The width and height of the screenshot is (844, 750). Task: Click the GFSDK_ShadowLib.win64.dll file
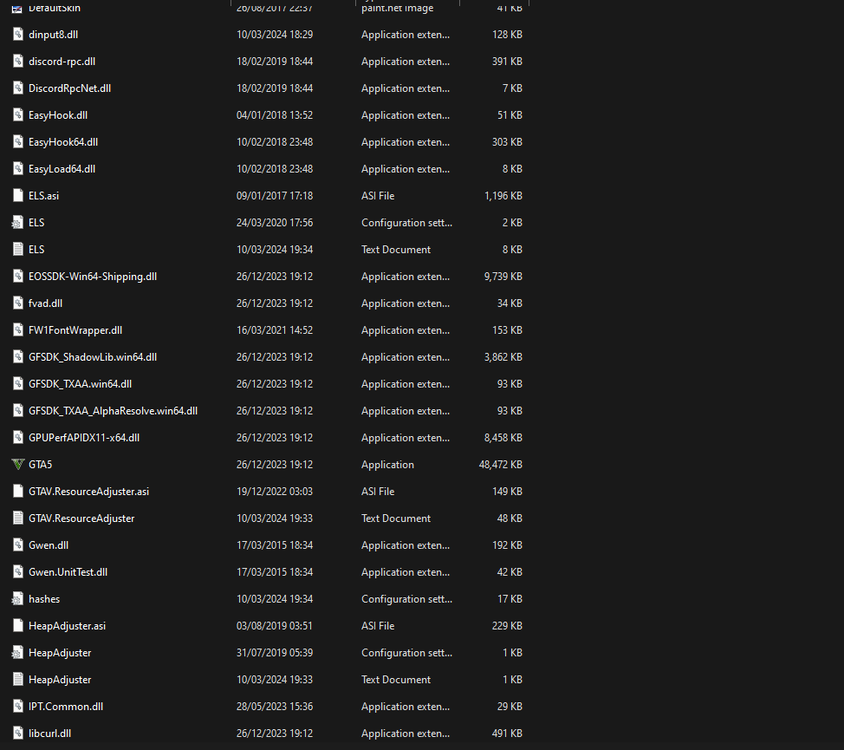93,356
